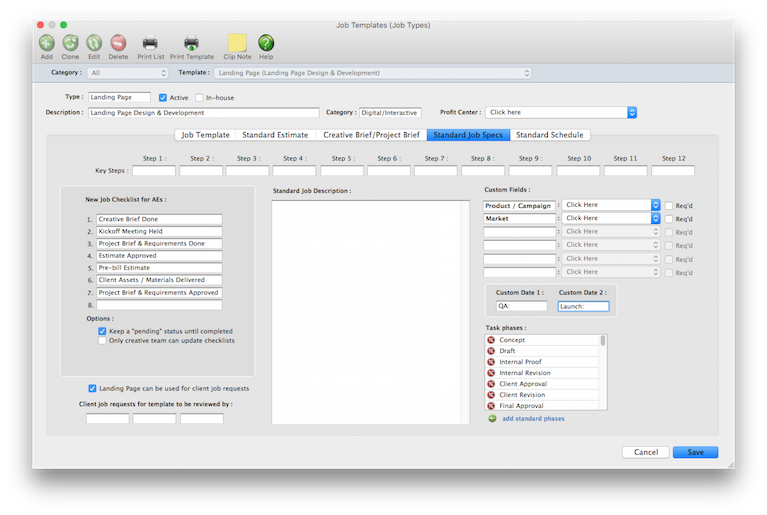Click the red Delete icon
The height and width of the screenshot is (515, 767).
coord(118,43)
